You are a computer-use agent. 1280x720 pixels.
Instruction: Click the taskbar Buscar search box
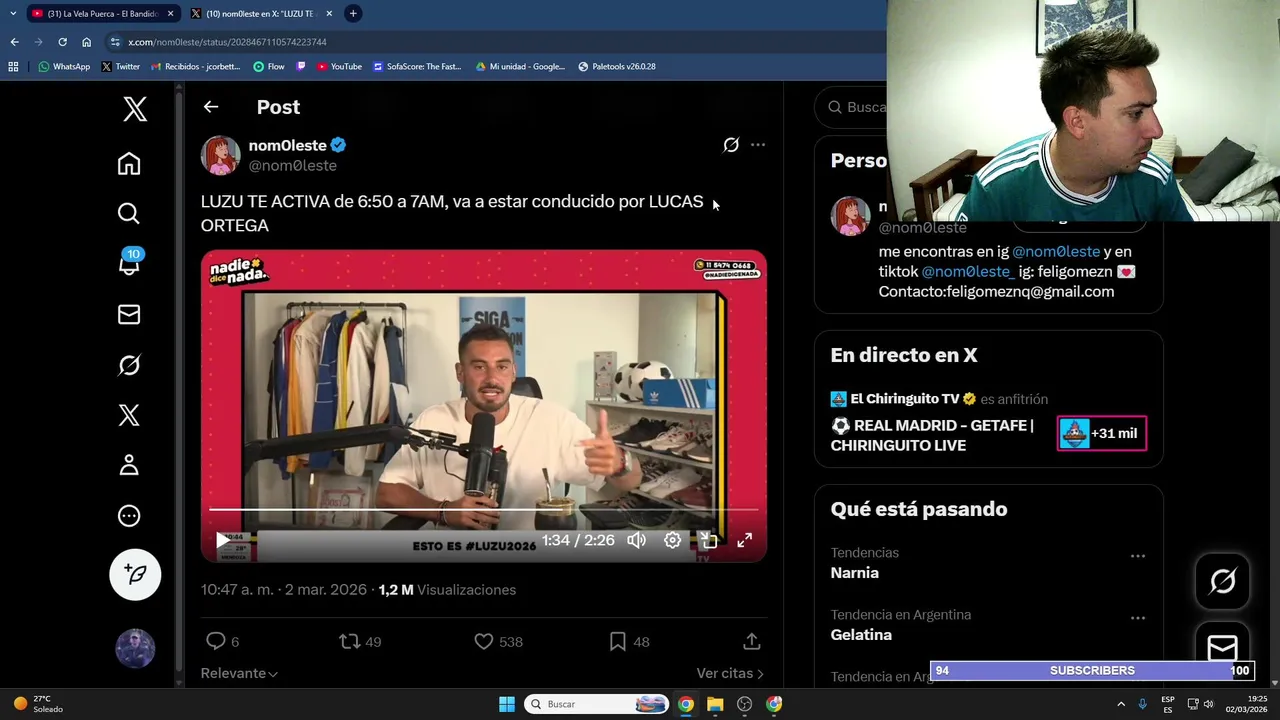point(596,704)
